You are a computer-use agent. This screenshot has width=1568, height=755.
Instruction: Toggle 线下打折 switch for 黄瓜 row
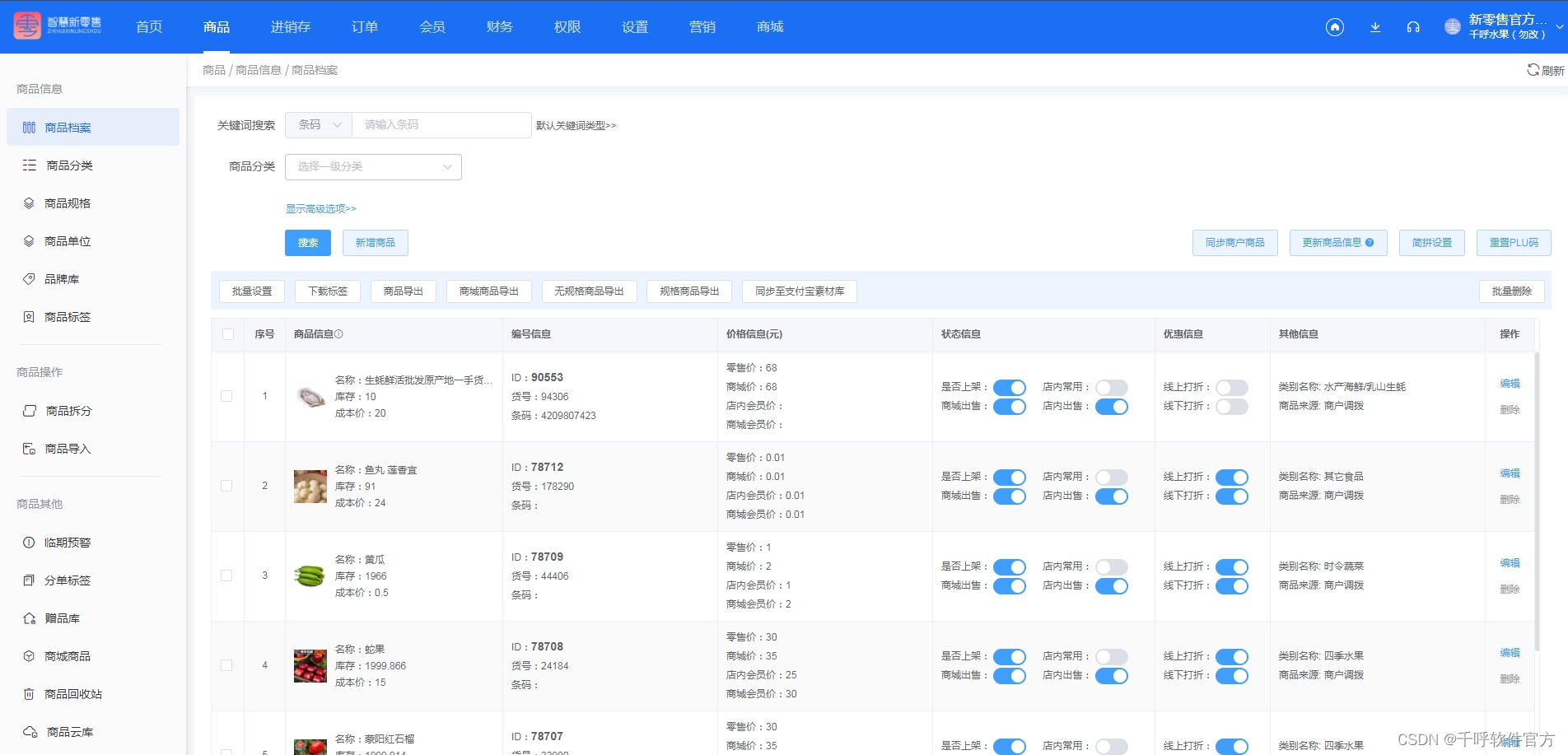(1232, 585)
